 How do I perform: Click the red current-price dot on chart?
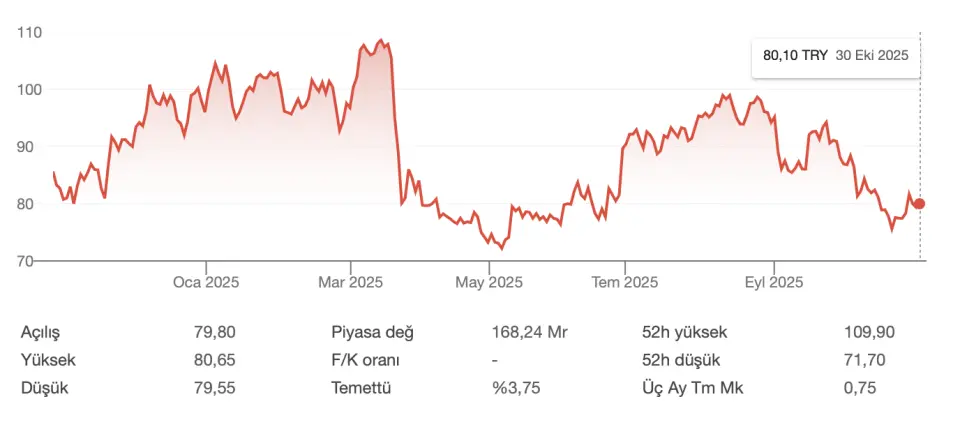(919, 204)
